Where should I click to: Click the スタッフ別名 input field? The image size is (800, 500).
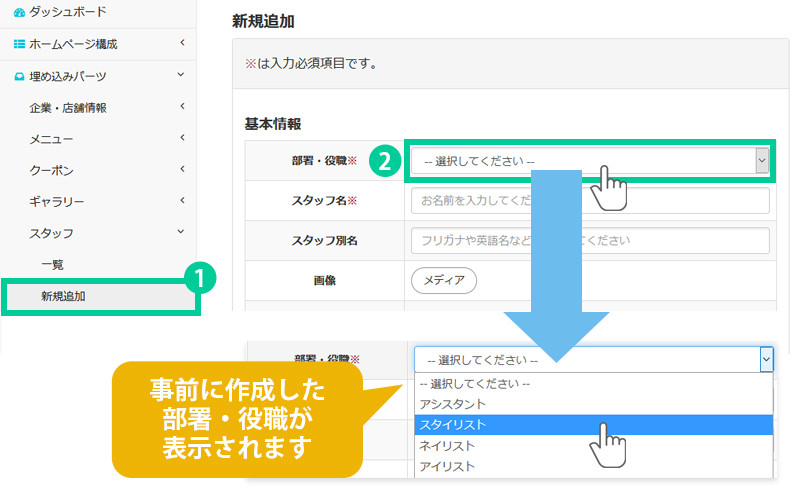point(589,241)
